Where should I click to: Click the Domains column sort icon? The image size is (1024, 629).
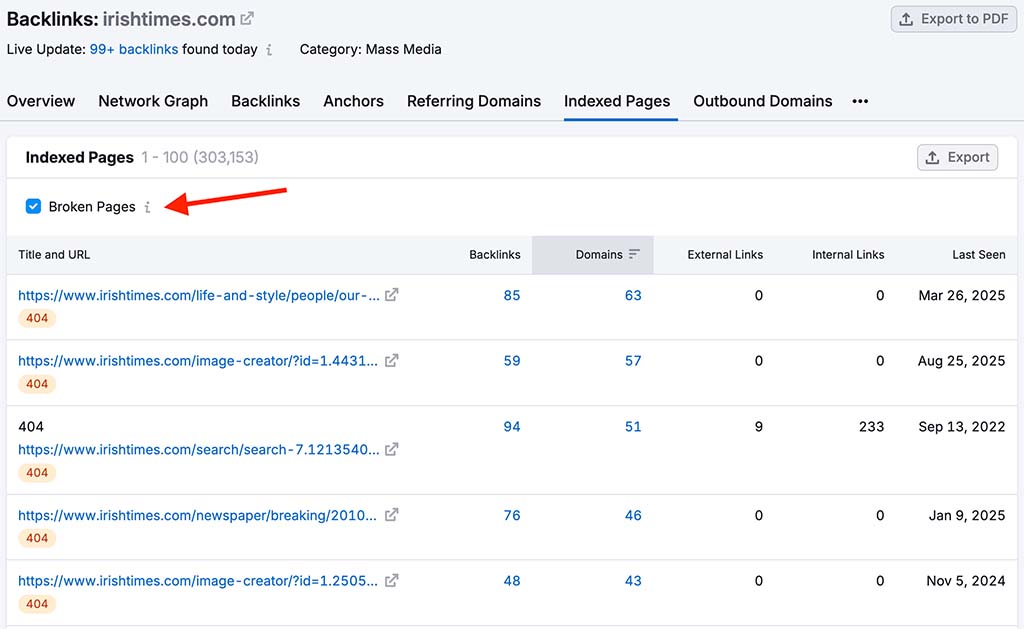pyautogui.click(x=634, y=255)
